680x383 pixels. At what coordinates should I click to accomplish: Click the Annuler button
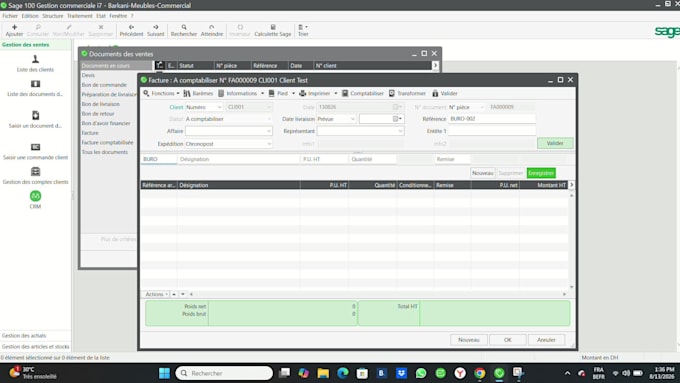click(546, 340)
